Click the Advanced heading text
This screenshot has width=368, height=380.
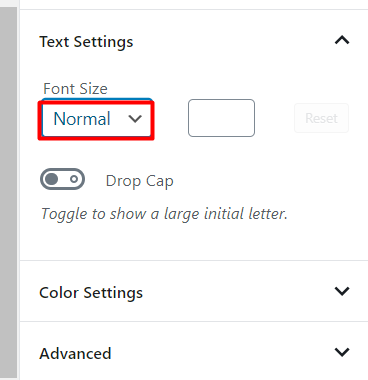click(75, 354)
